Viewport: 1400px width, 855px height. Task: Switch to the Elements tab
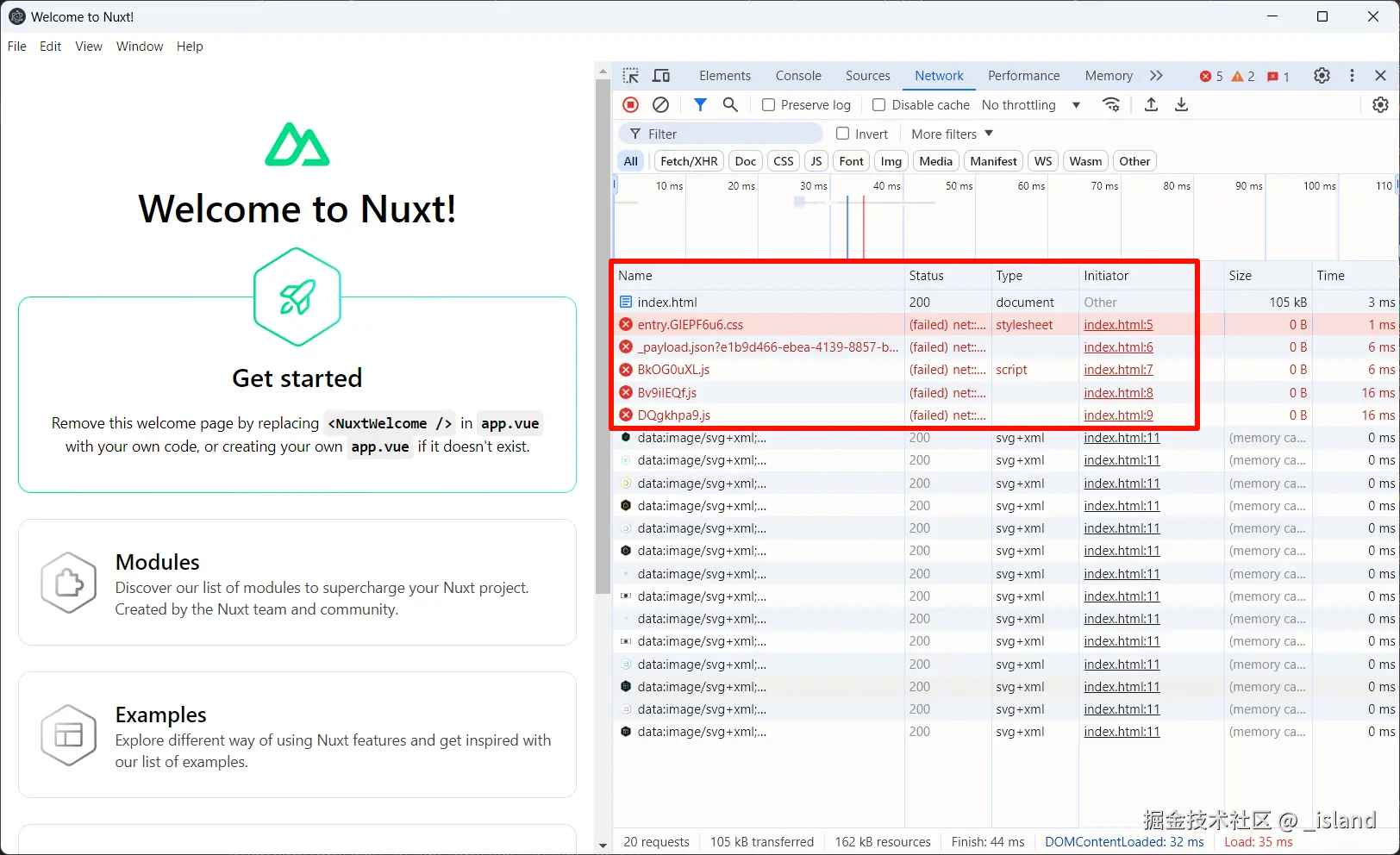[x=725, y=76]
